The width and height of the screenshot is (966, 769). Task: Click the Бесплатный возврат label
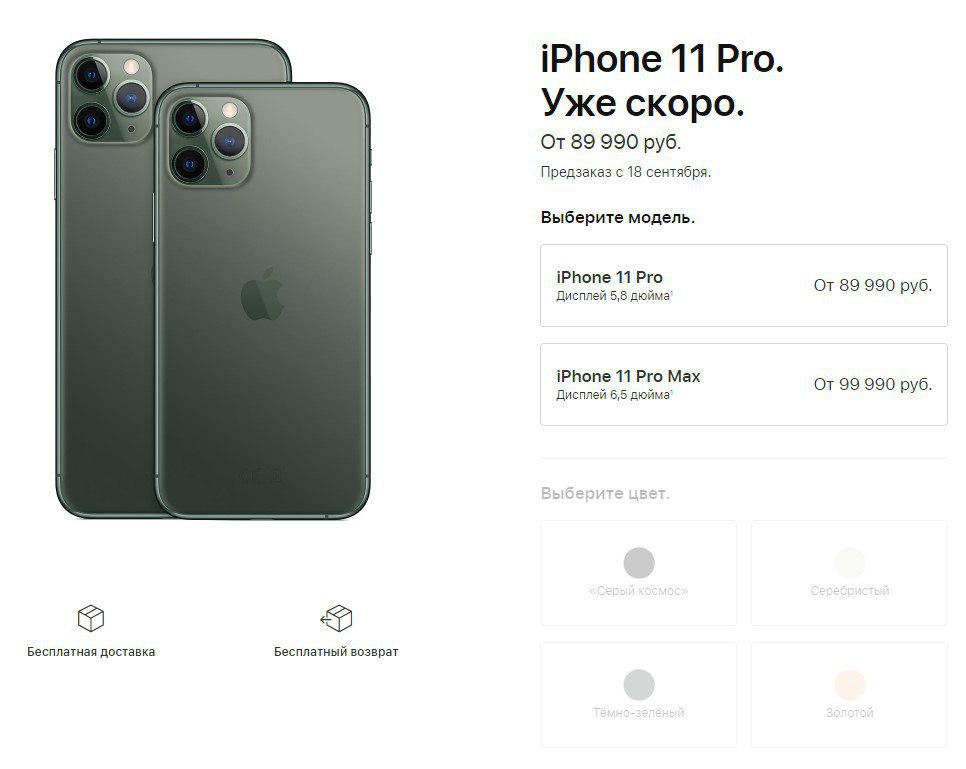pos(336,652)
